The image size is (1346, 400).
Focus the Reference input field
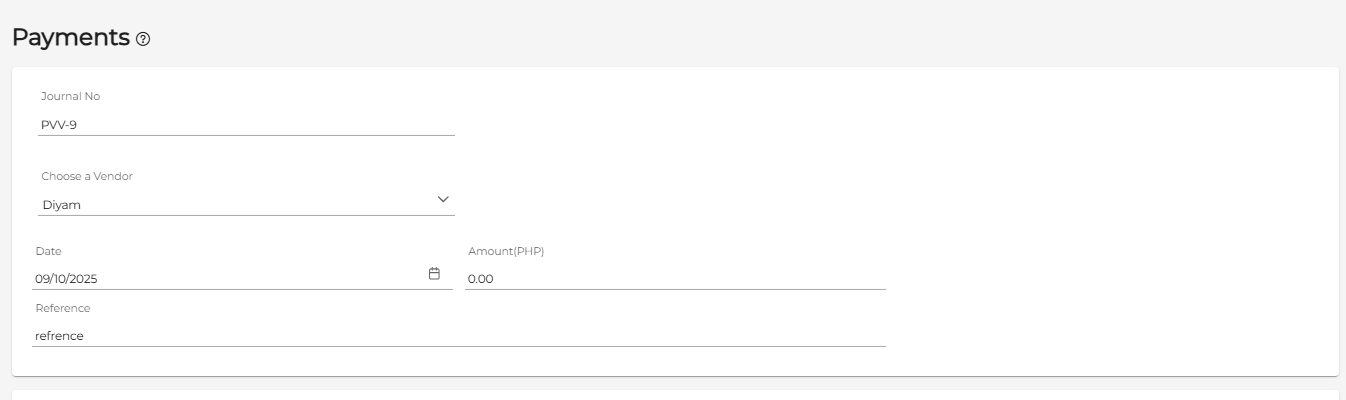459,336
